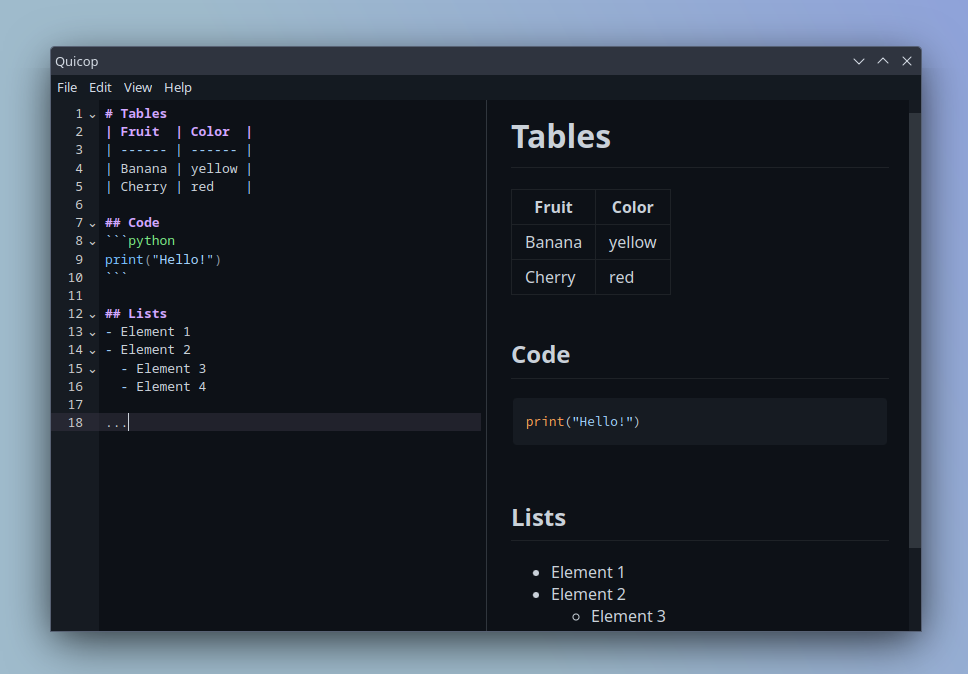Collapse the fold at line 12
This screenshot has height=674, width=968.
point(93,315)
